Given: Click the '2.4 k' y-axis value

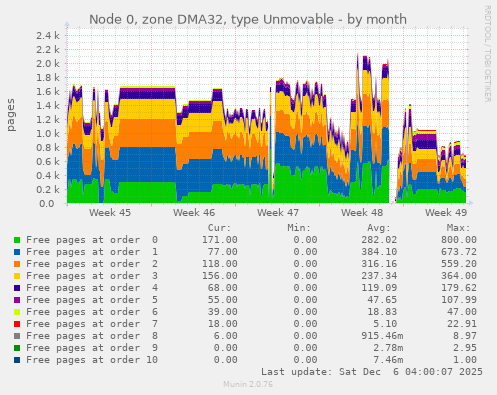Looking at the screenshot, I should tap(48, 35).
